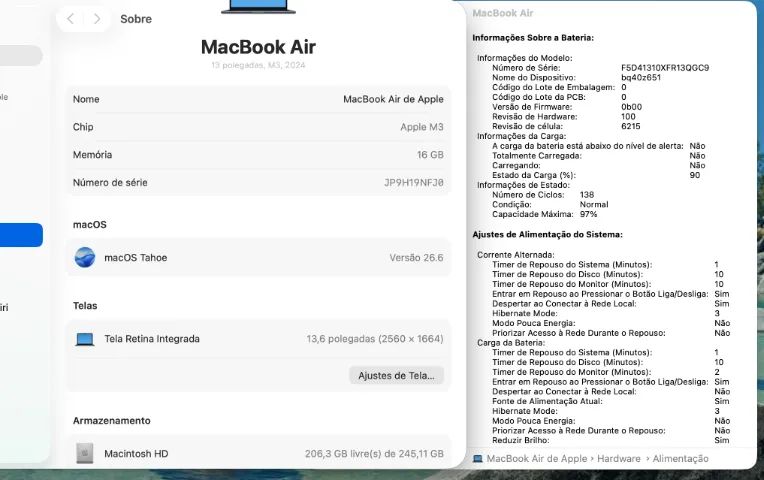The width and height of the screenshot is (764, 480).
Task: Click 'MacBook Air de Apple' in path bar
Action: point(536,459)
